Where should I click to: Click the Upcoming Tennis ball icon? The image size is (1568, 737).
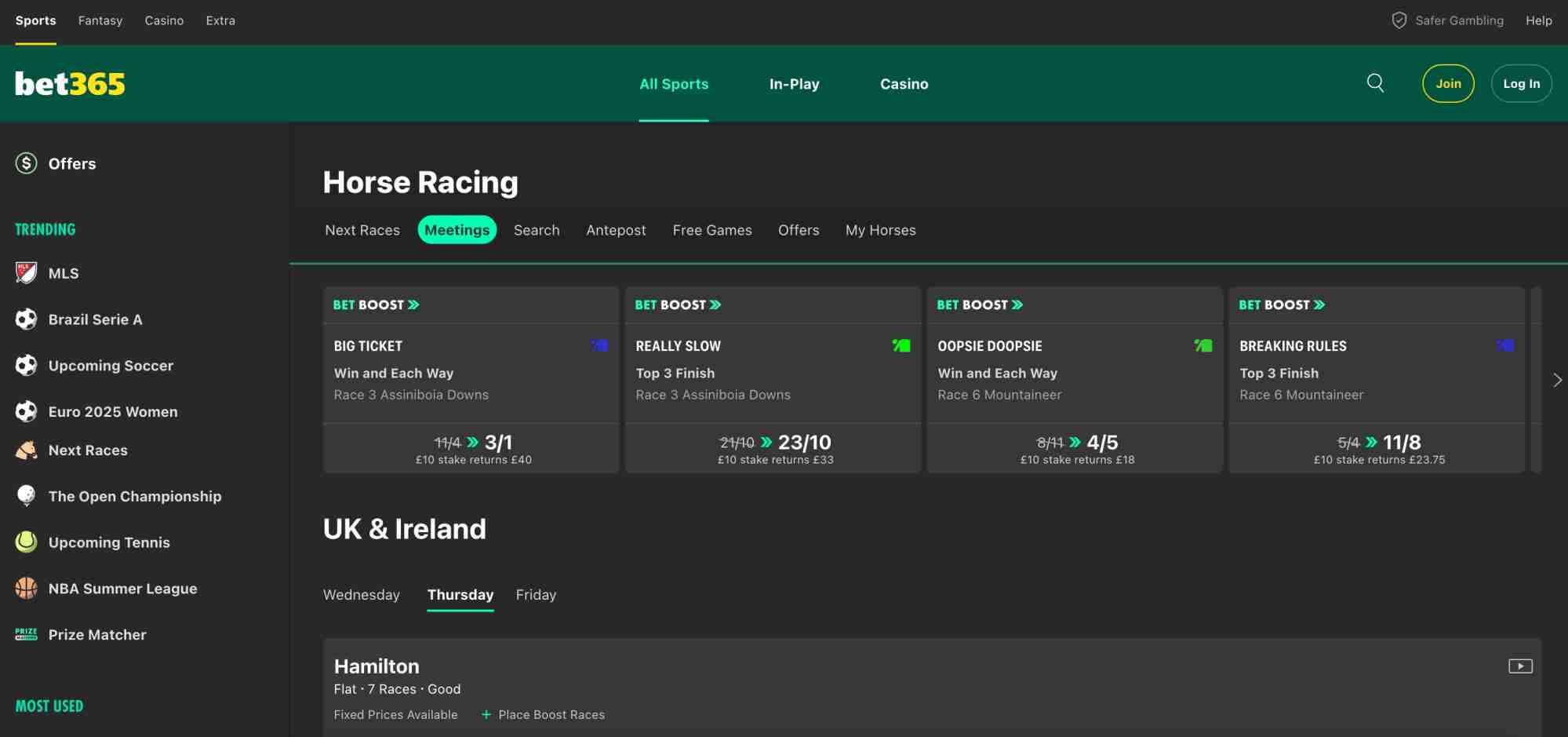[27, 542]
